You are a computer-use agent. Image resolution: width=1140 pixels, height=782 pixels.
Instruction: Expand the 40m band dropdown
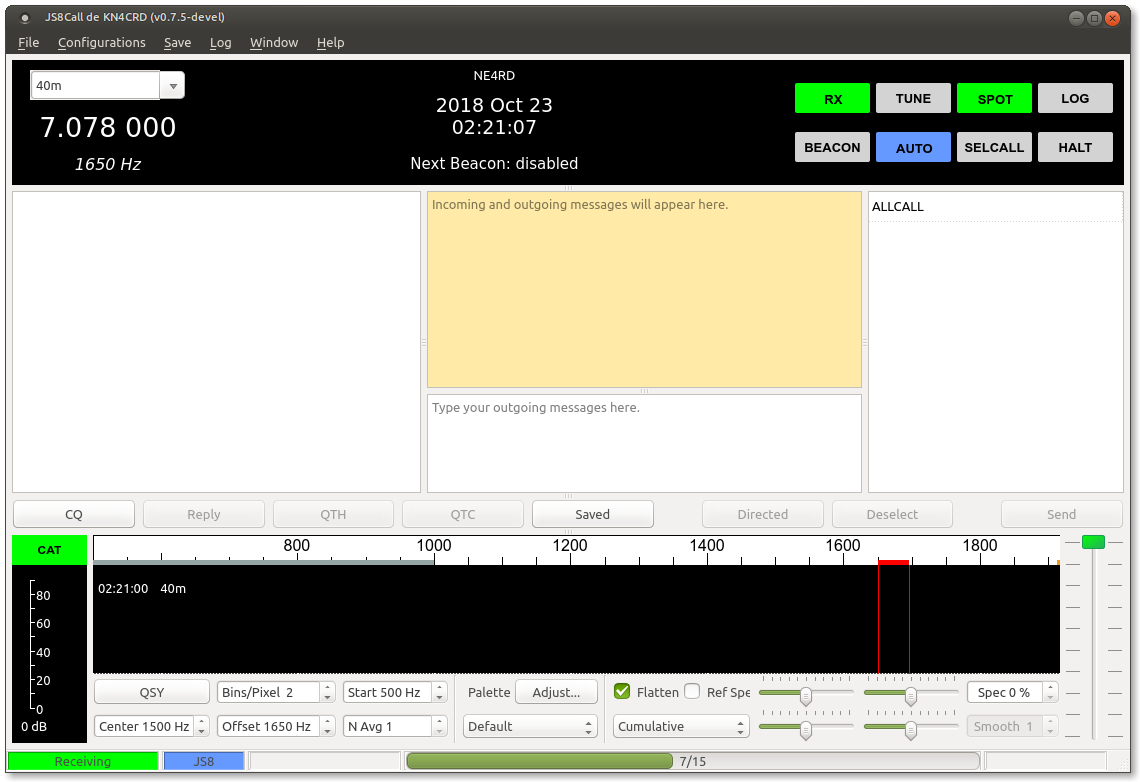[x=173, y=86]
